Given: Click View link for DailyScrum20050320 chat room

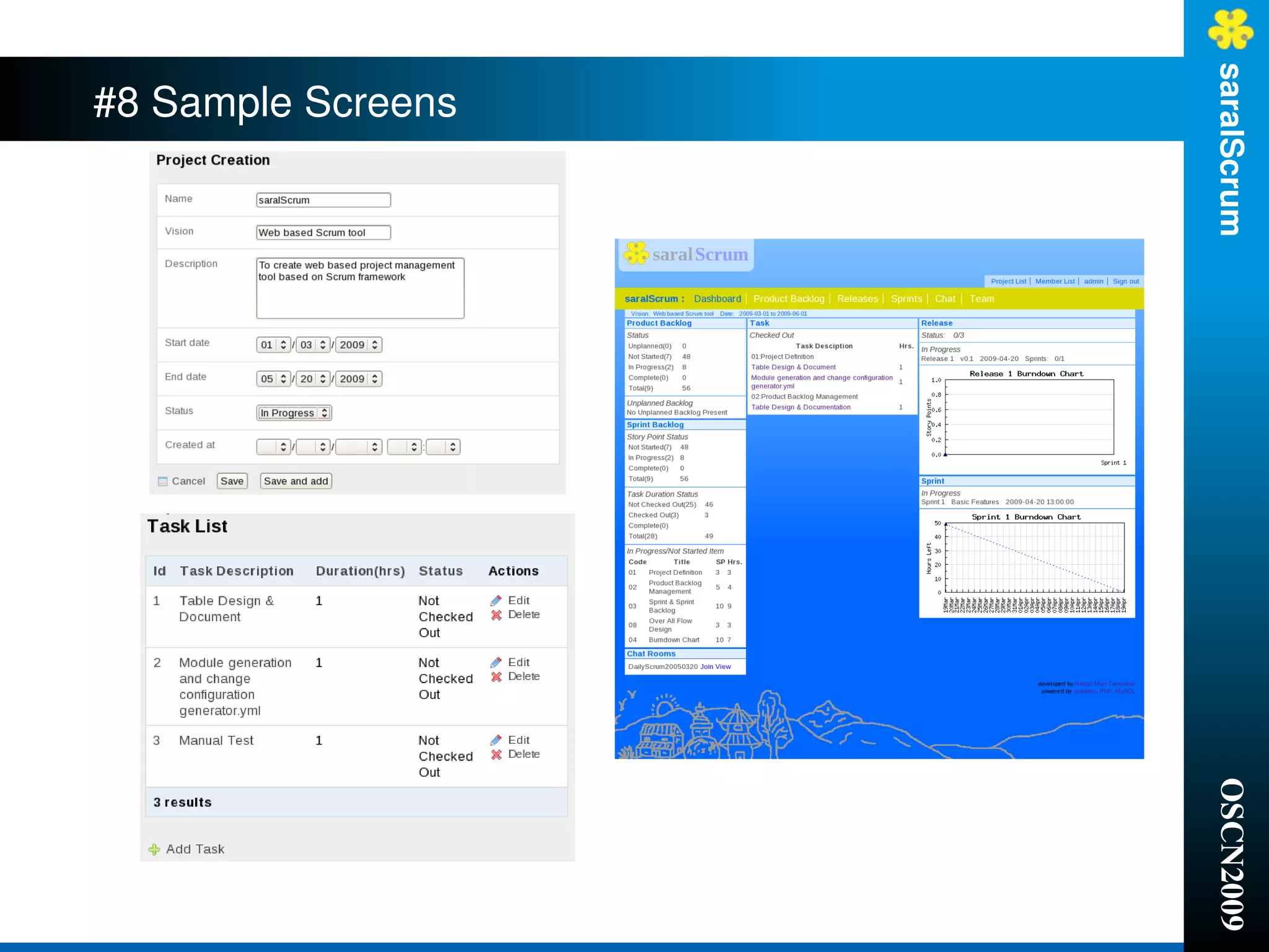Looking at the screenshot, I should [x=723, y=667].
